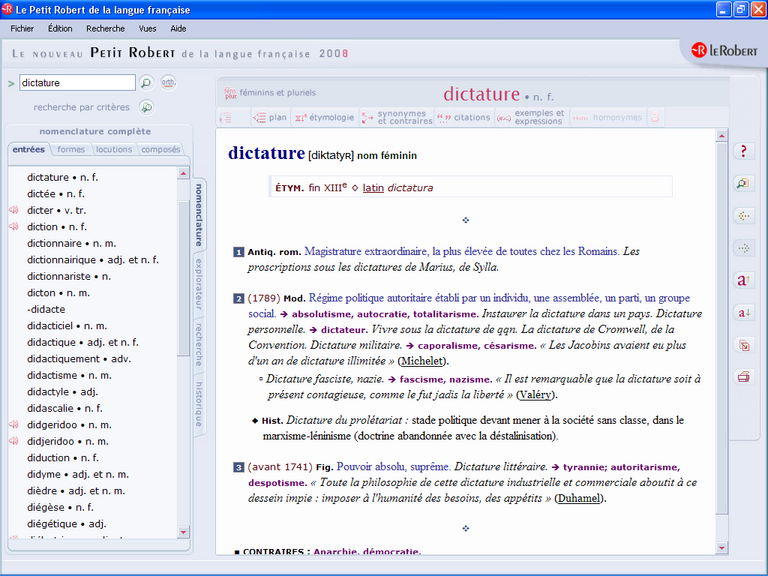Select entry diduction in the list
Image resolution: width=768 pixels, height=576 pixels.
[63, 458]
